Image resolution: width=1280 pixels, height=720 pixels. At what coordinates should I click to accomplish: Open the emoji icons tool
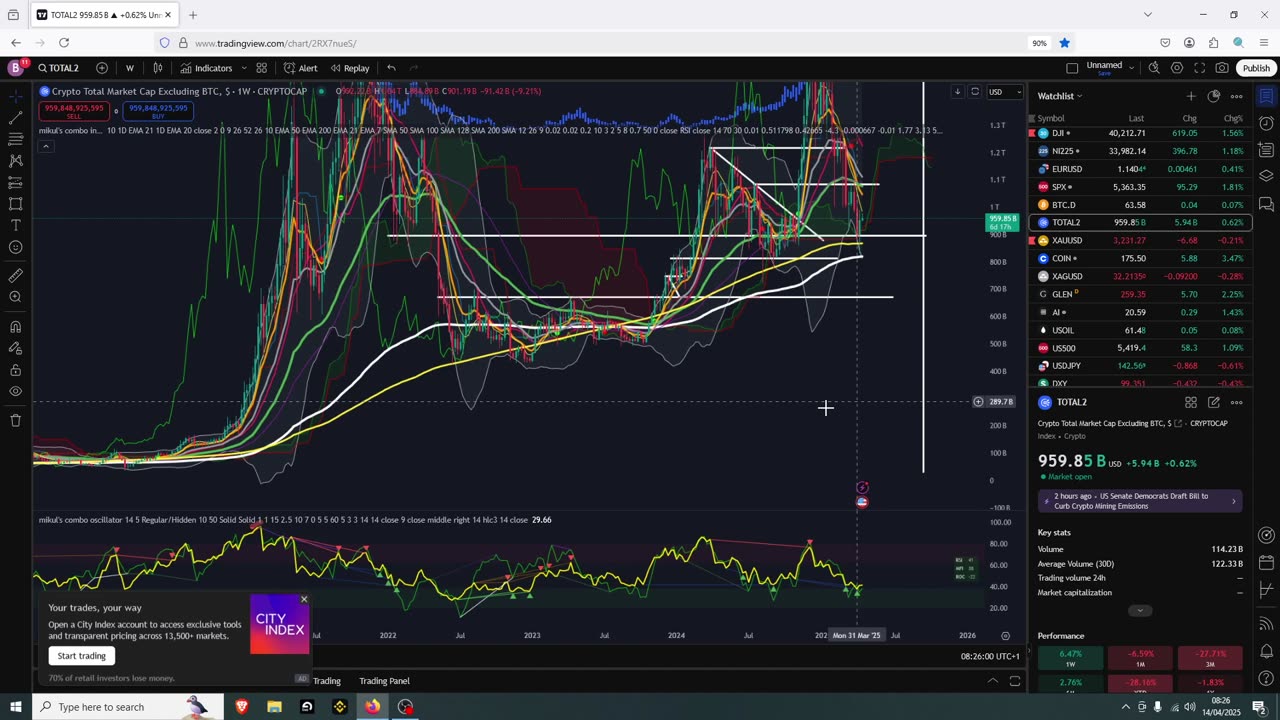(15, 247)
